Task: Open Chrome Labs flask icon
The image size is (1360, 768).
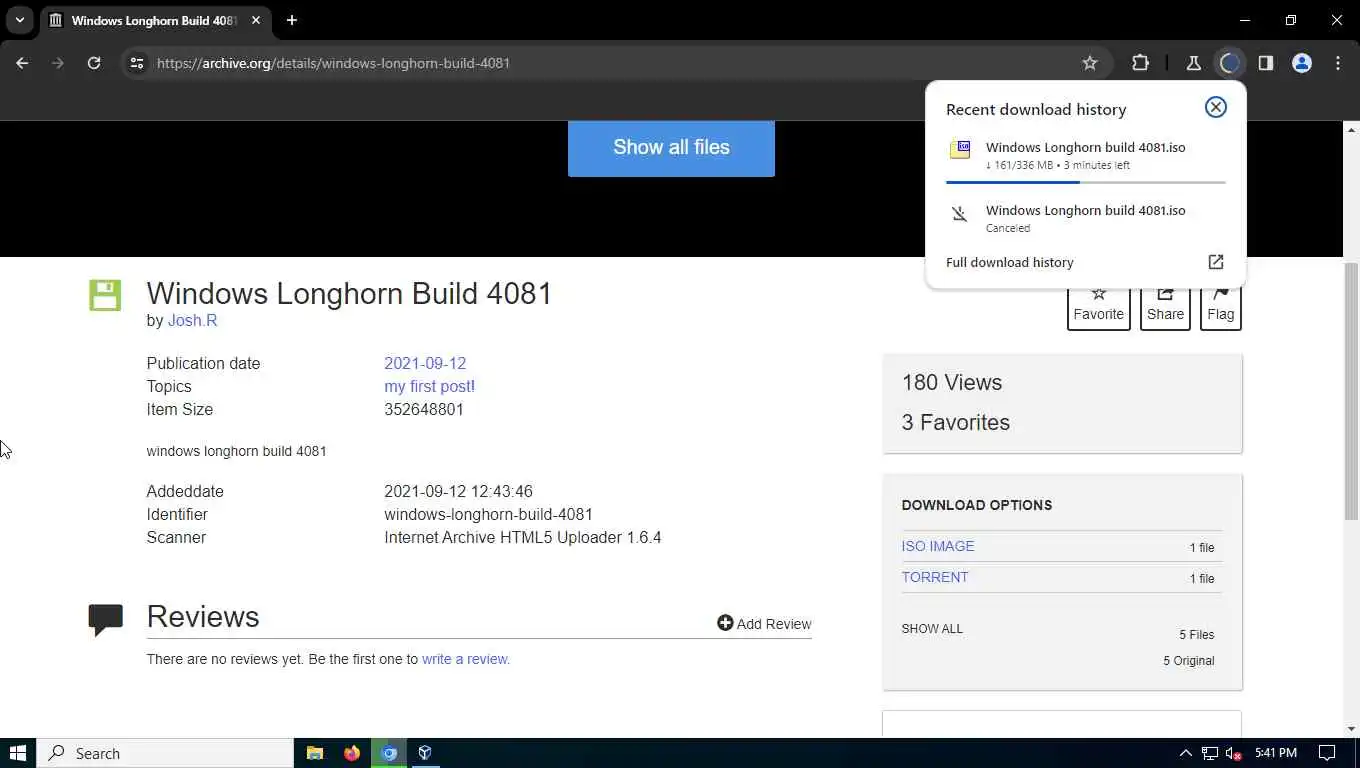Action: [1193, 63]
